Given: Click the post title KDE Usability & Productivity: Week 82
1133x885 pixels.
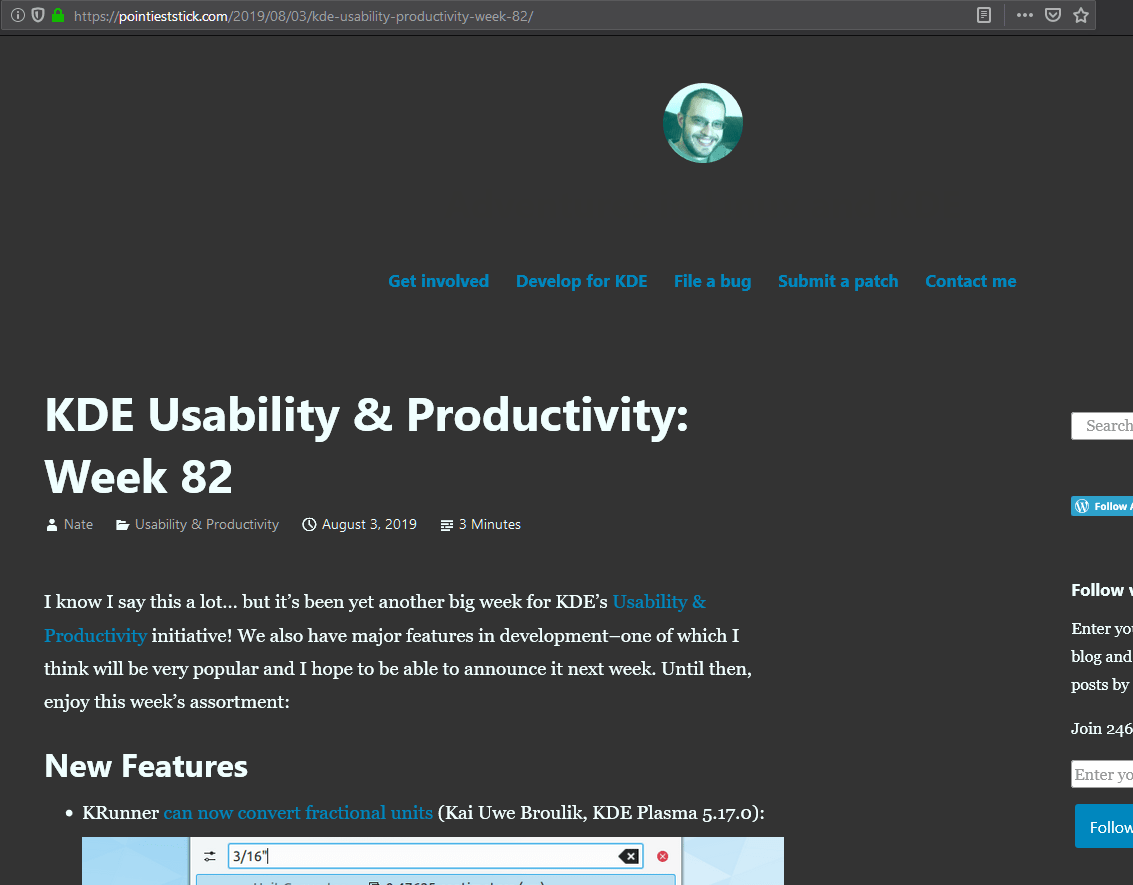Looking at the screenshot, I should (x=366, y=446).
